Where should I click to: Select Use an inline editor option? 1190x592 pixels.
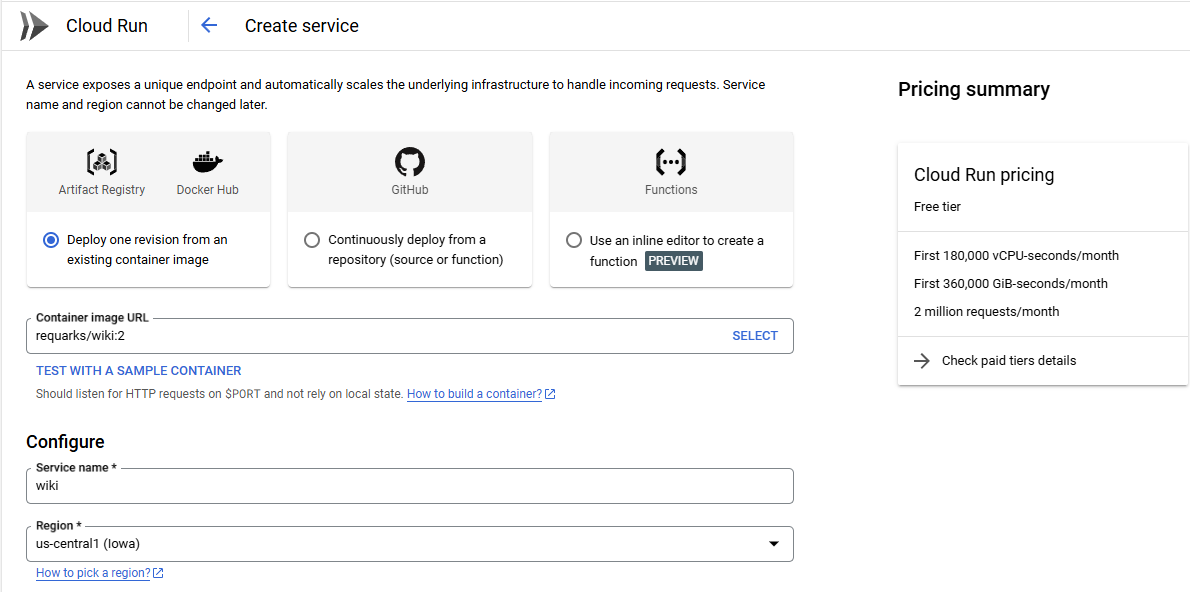pos(574,240)
